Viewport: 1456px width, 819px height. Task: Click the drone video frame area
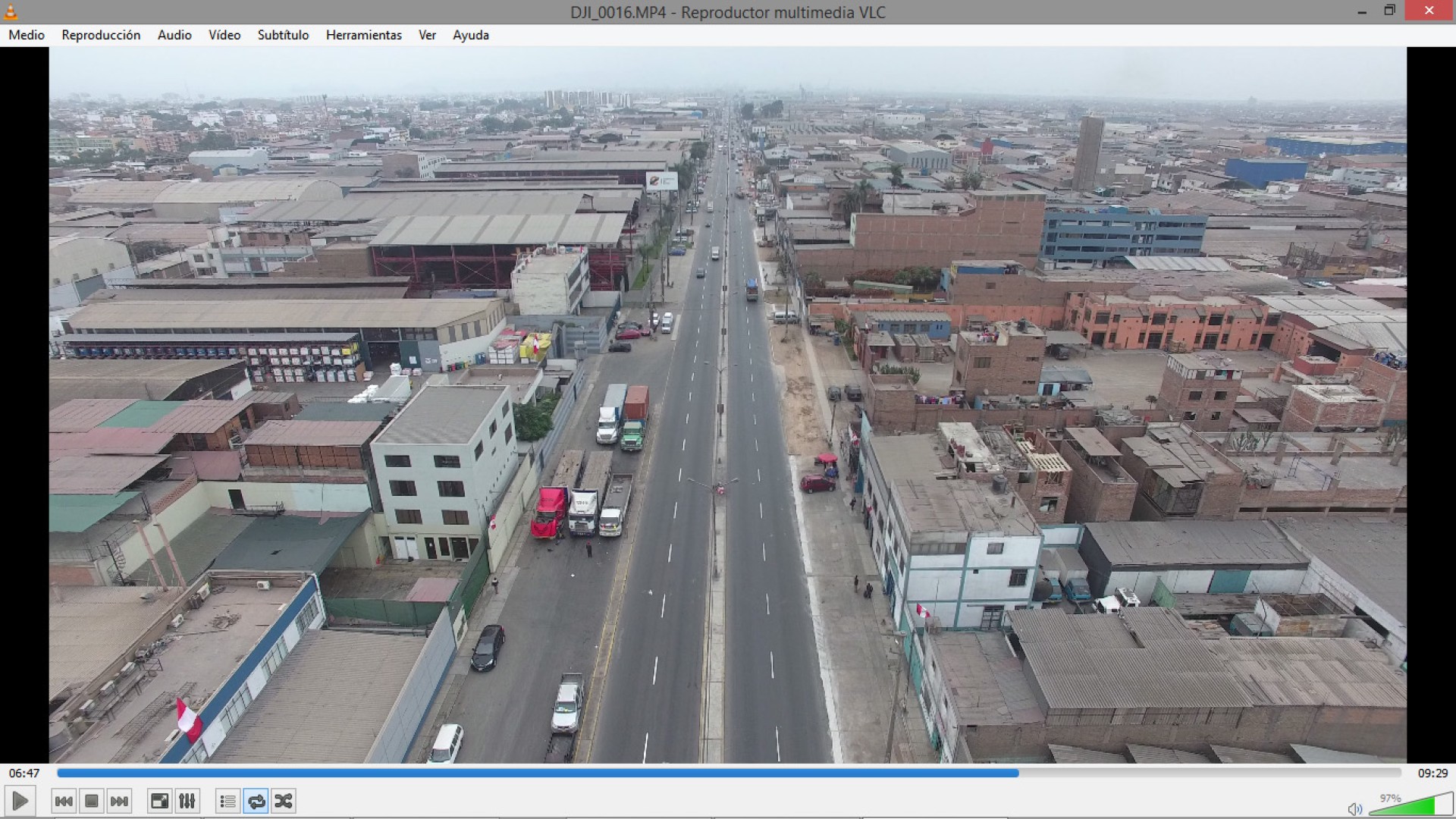(728, 405)
